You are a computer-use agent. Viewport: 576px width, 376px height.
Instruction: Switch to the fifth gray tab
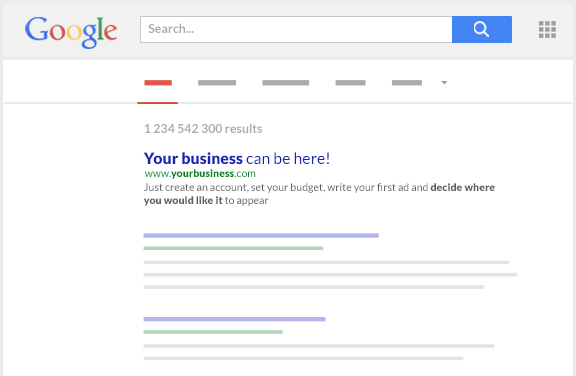coord(407,83)
